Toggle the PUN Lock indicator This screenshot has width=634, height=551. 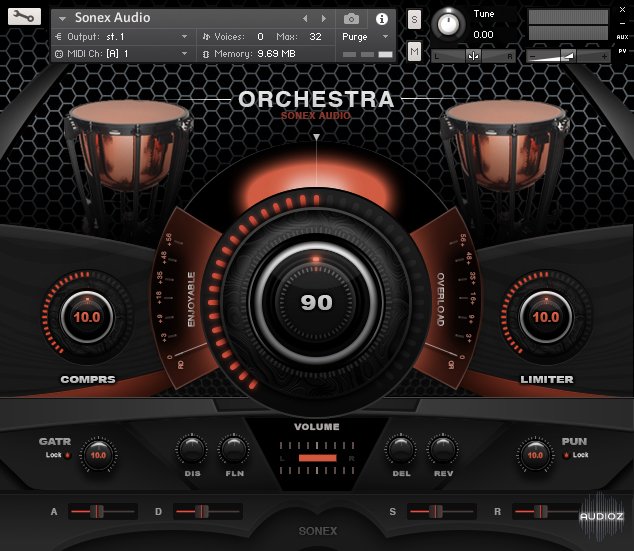[x=566, y=455]
